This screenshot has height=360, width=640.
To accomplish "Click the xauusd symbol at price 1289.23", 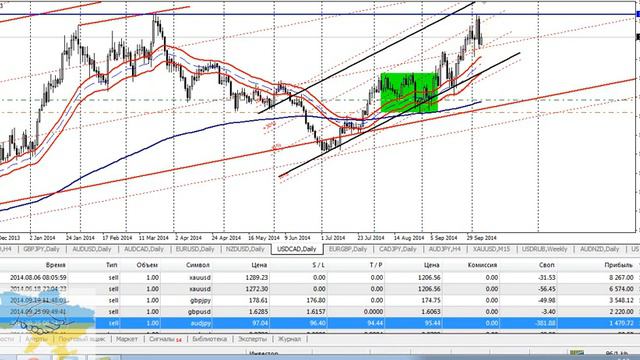I will pos(200,278).
